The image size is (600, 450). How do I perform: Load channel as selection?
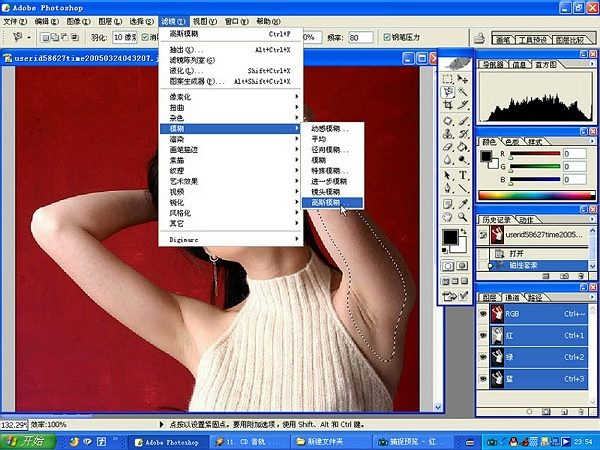point(530,412)
